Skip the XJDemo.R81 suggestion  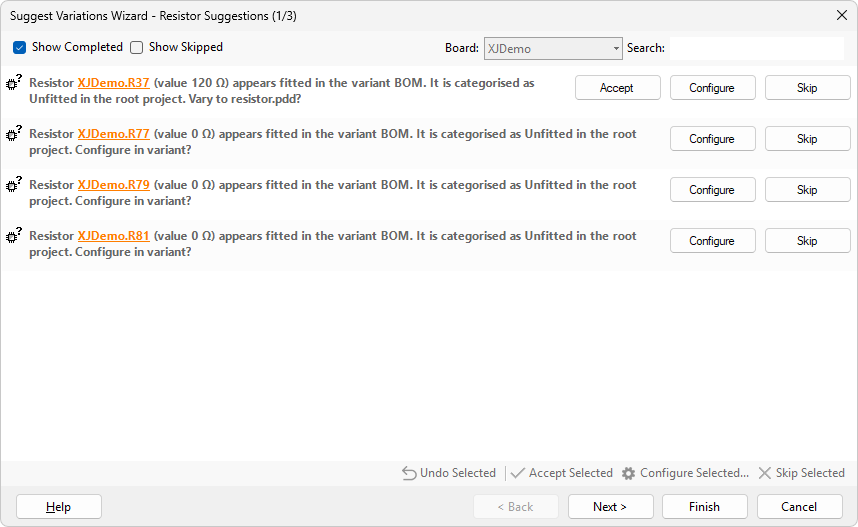point(807,241)
